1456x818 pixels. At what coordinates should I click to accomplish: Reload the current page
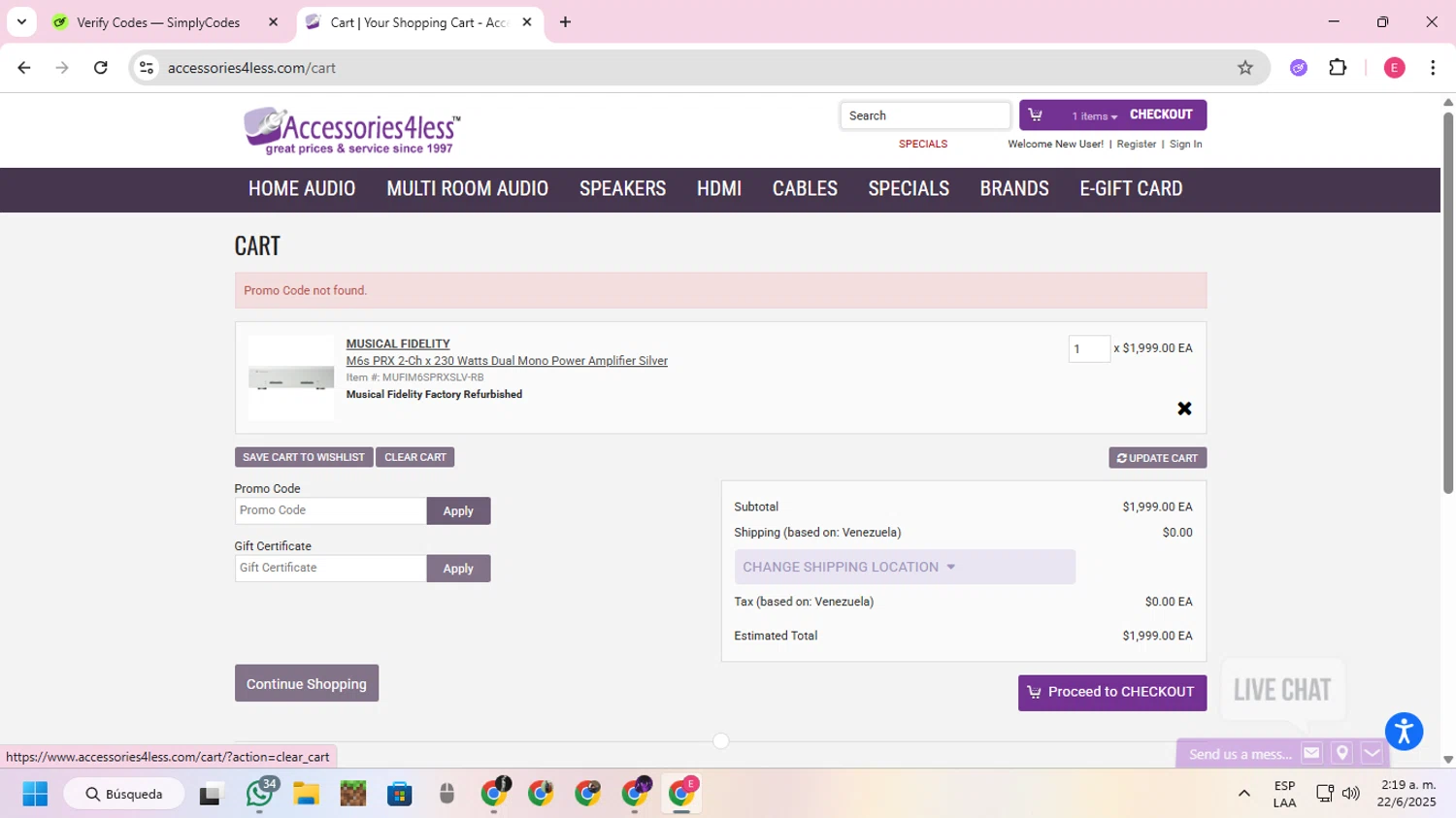point(101,68)
